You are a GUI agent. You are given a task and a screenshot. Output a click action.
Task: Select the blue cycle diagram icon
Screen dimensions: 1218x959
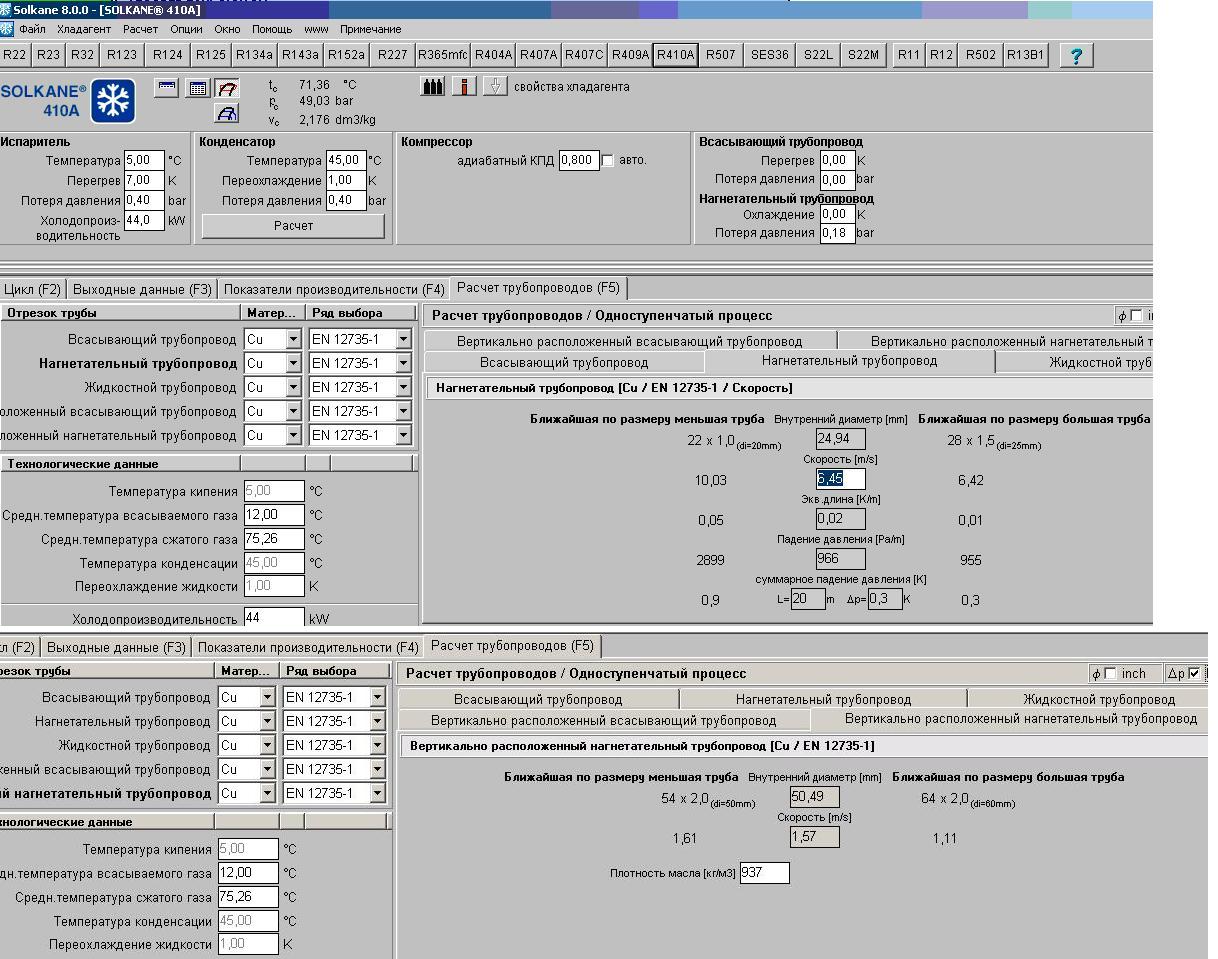coord(227,113)
